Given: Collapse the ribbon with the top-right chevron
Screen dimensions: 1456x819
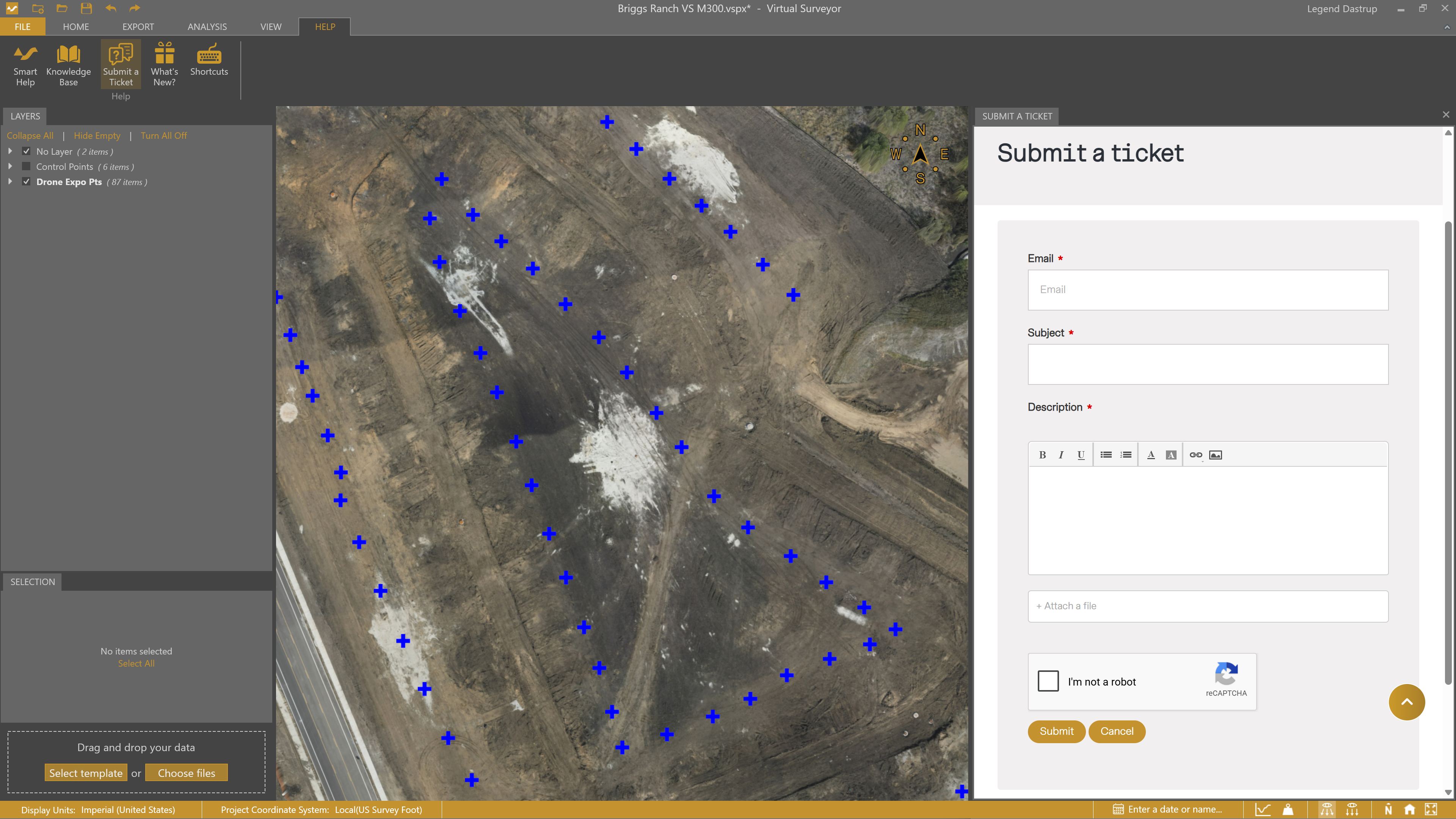Looking at the screenshot, I should click(1447, 27).
